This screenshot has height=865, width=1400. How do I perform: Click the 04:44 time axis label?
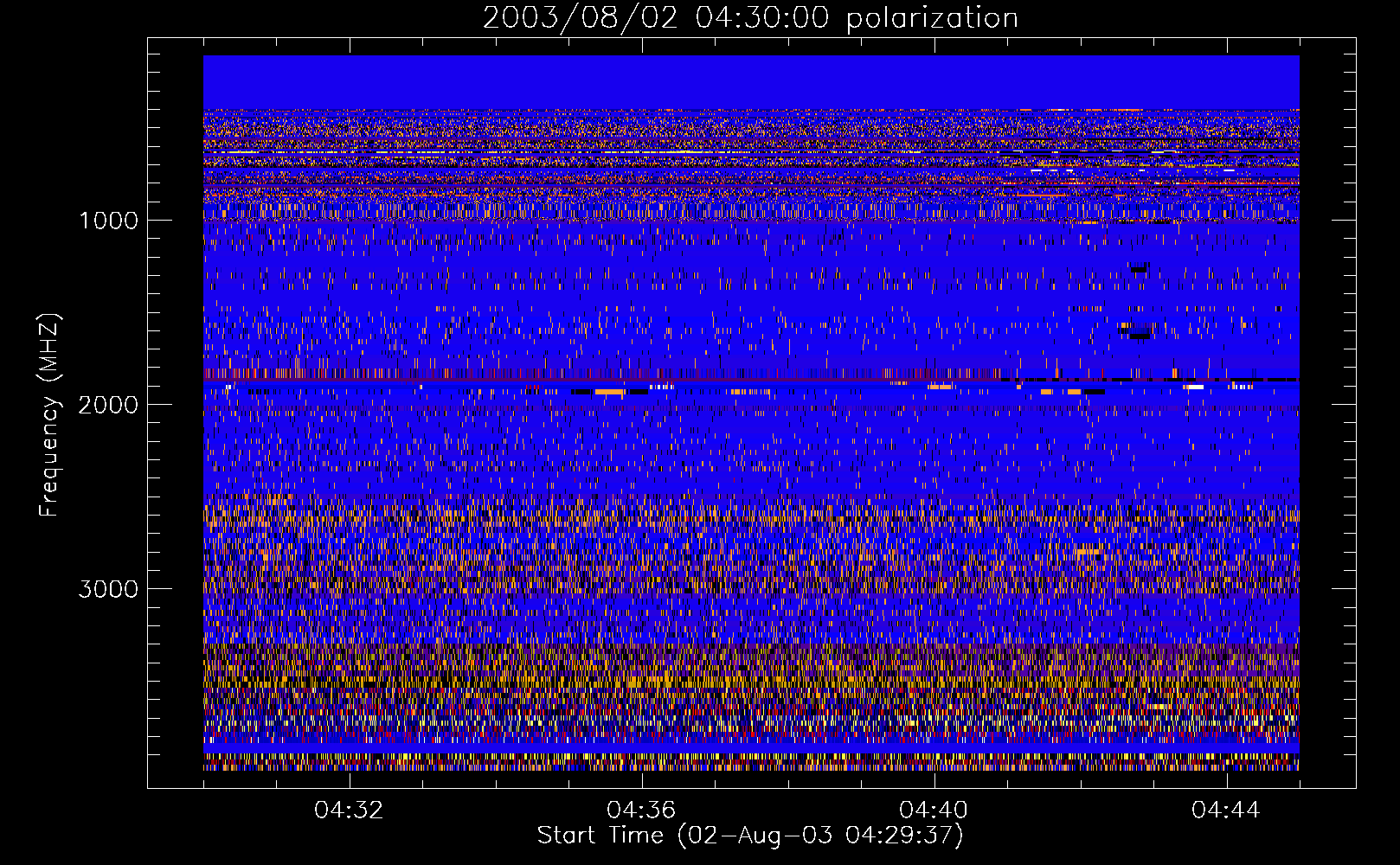(x=1226, y=811)
